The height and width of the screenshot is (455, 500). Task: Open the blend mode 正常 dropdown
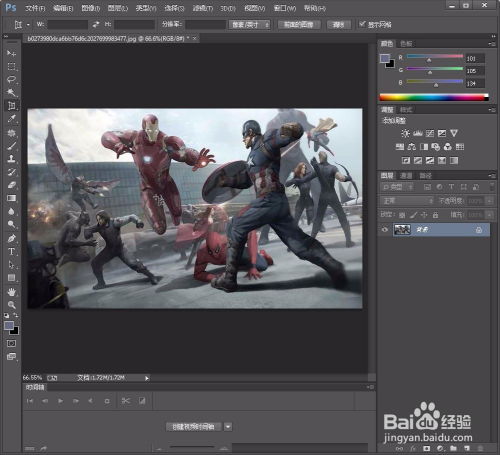(x=407, y=201)
